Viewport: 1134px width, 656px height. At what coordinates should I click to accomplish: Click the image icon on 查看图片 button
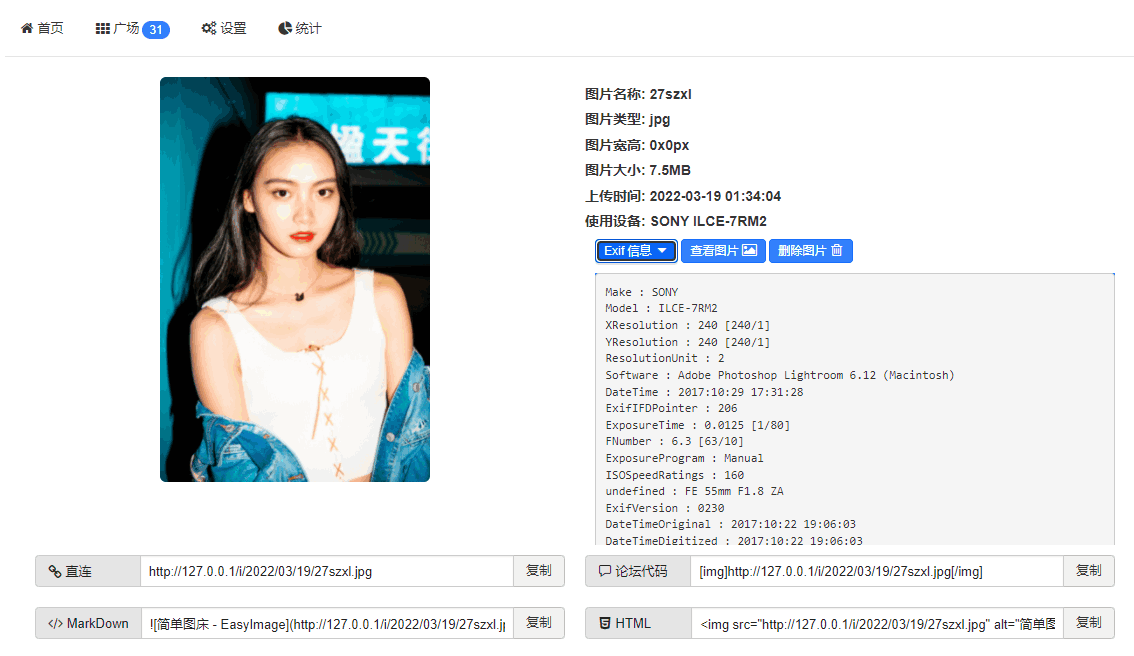tap(749, 251)
